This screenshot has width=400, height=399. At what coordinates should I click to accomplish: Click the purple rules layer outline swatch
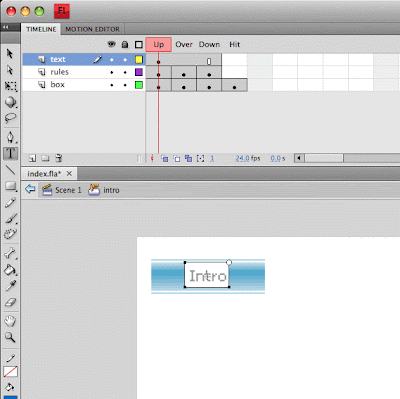tap(139, 72)
